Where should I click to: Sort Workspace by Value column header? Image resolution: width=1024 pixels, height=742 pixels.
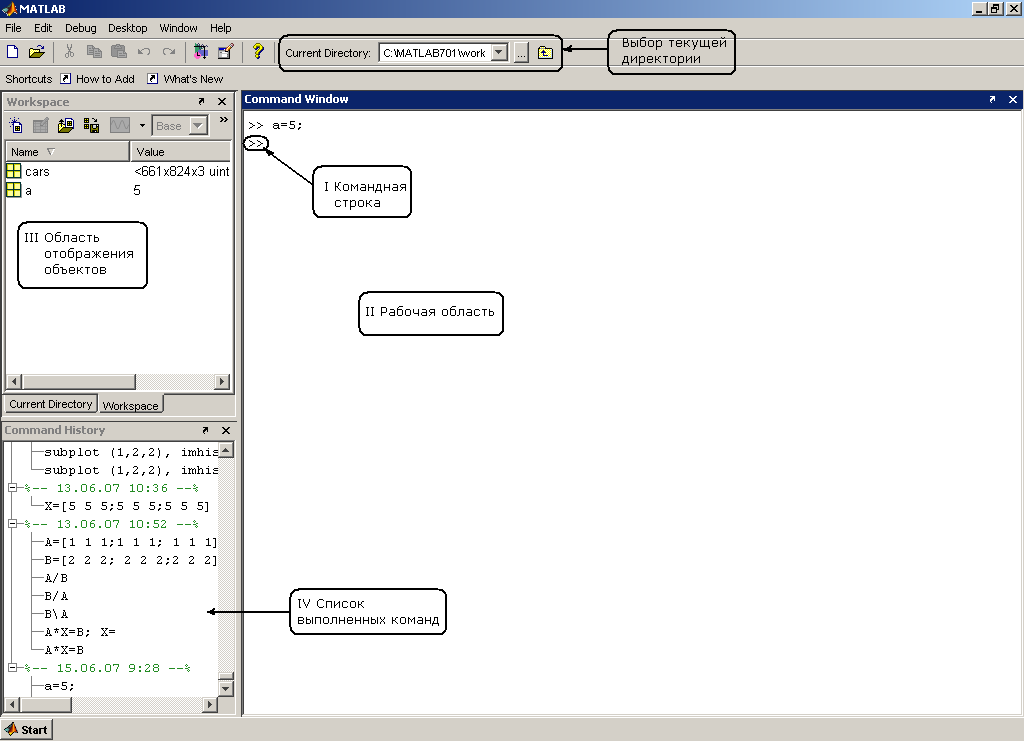click(x=181, y=152)
